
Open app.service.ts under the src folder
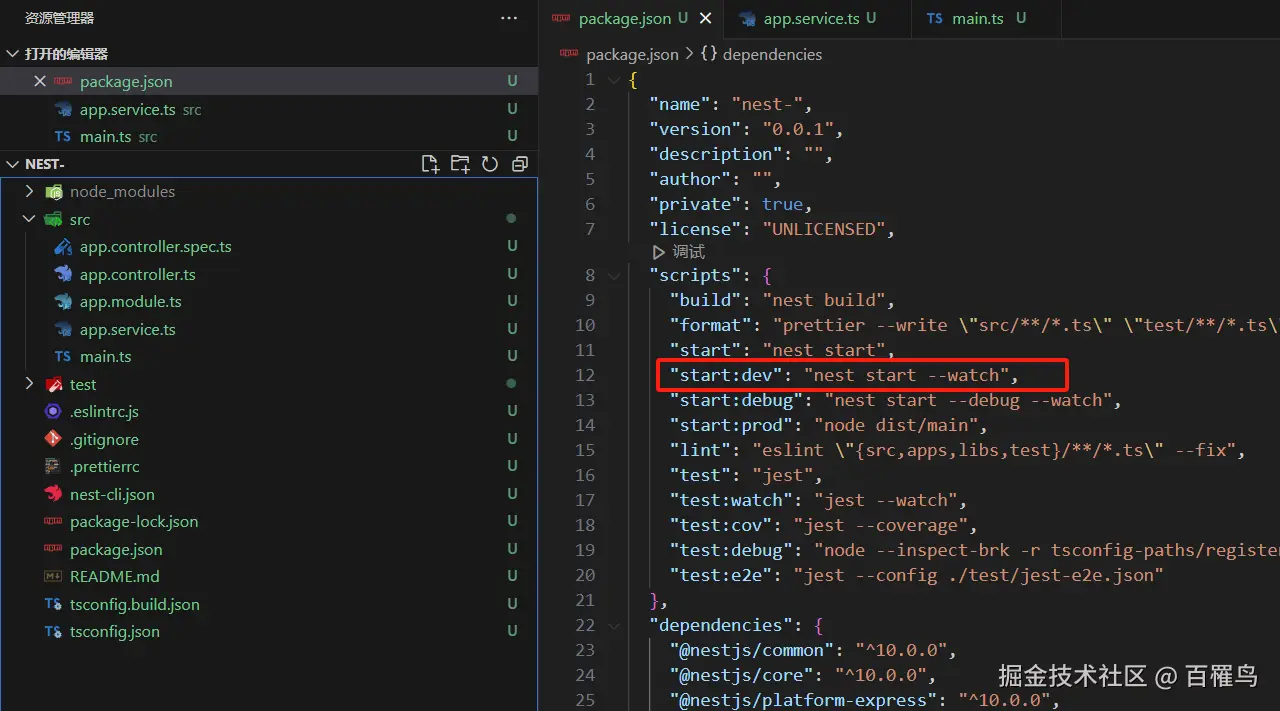pos(128,329)
